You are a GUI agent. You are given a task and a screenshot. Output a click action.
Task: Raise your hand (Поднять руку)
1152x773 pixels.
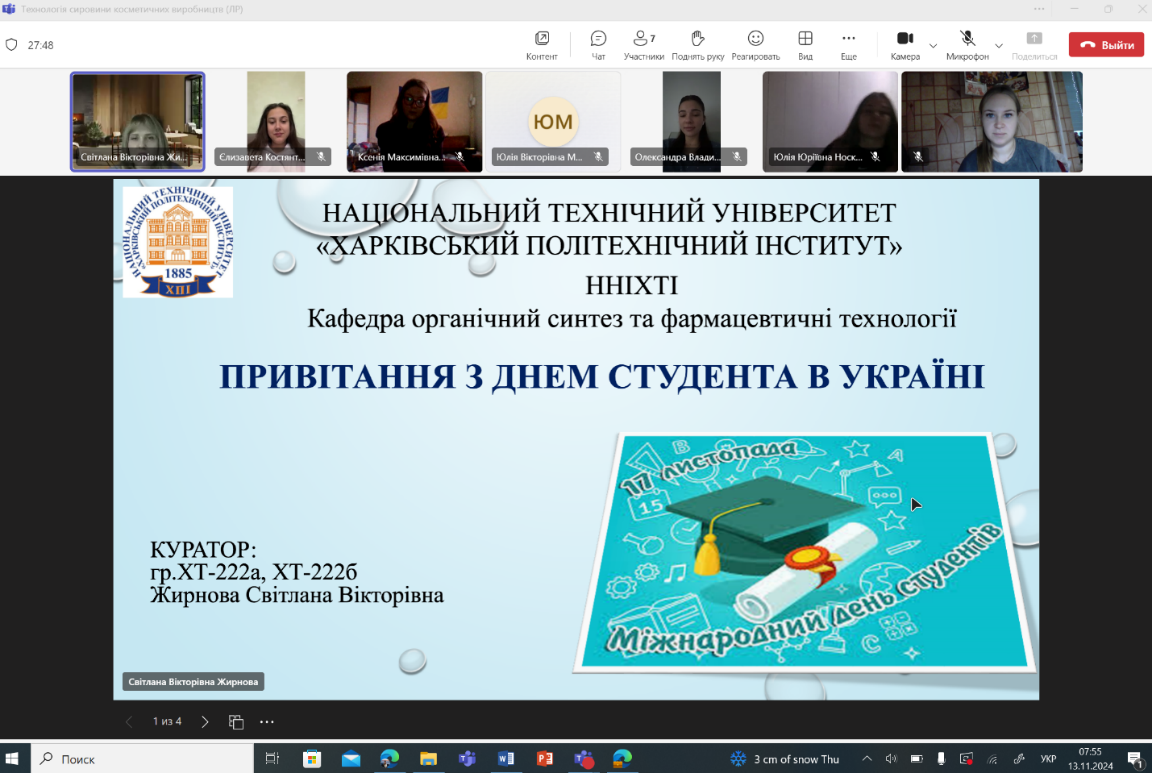pyautogui.click(x=698, y=44)
